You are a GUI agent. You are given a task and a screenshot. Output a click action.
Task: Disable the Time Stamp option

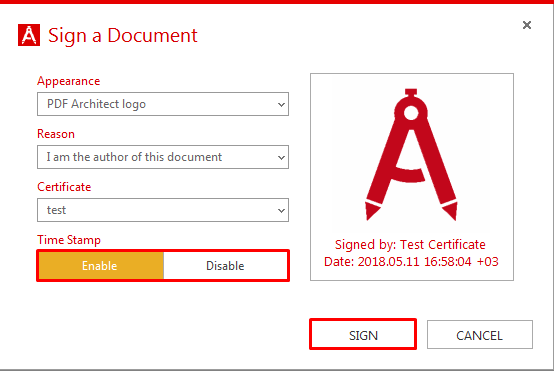point(225,266)
